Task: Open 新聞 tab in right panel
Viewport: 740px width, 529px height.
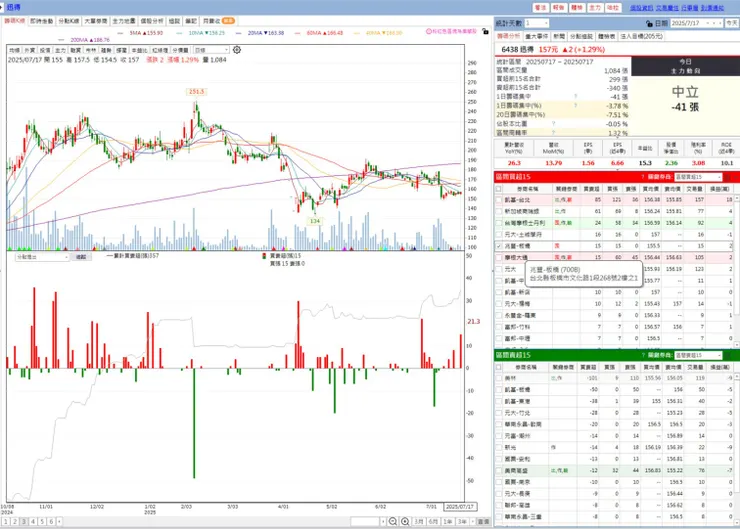Action: [x=559, y=36]
